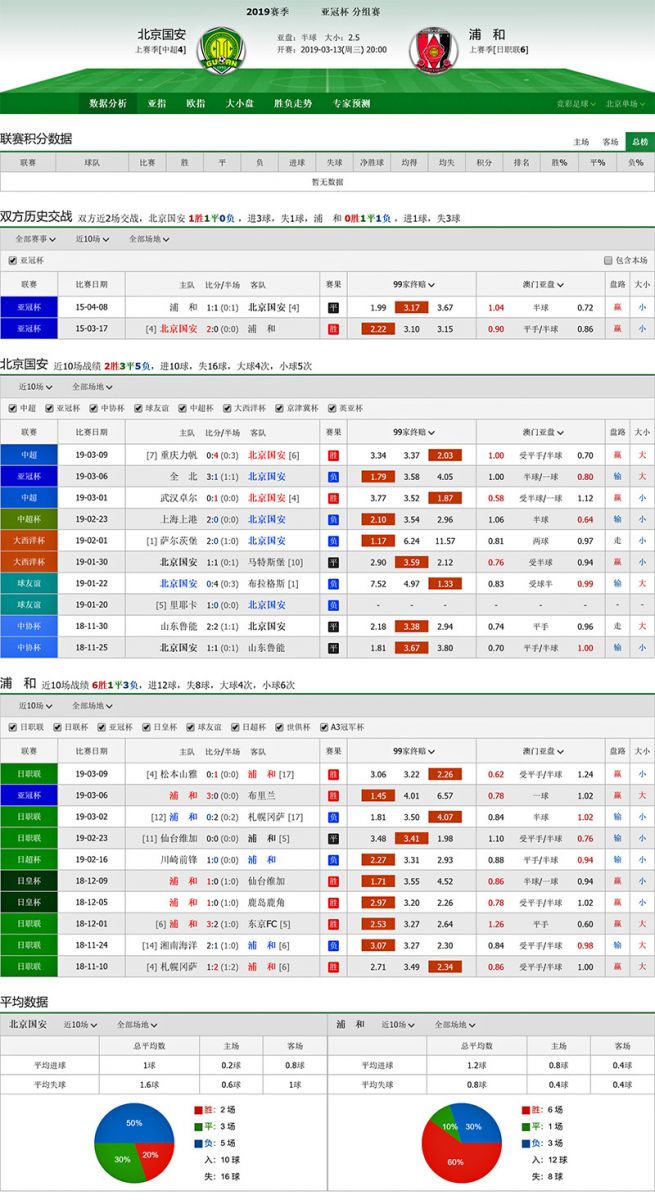Open the 鹿岛鹿角 team link
This screenshot has width=655, height=1200.
pyautogui.click(x=267, y=902)
